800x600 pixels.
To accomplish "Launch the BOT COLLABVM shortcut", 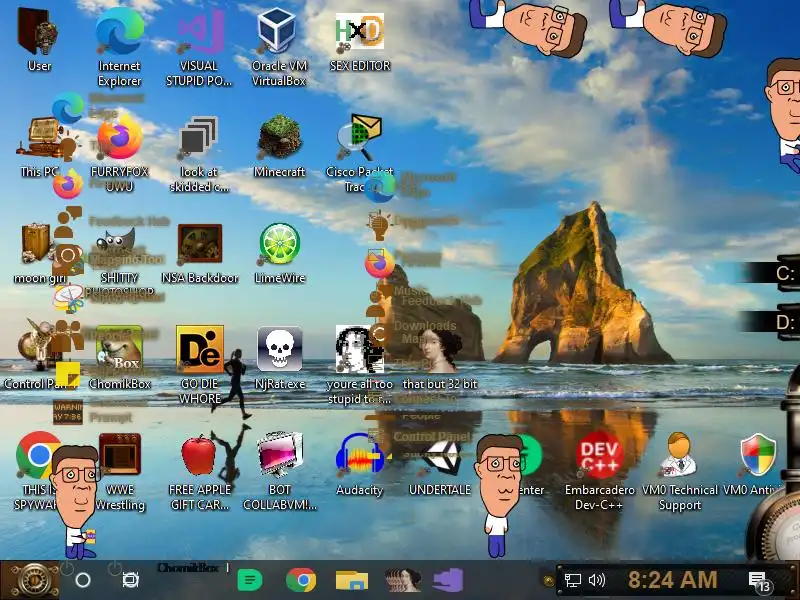I will (280, 470).
